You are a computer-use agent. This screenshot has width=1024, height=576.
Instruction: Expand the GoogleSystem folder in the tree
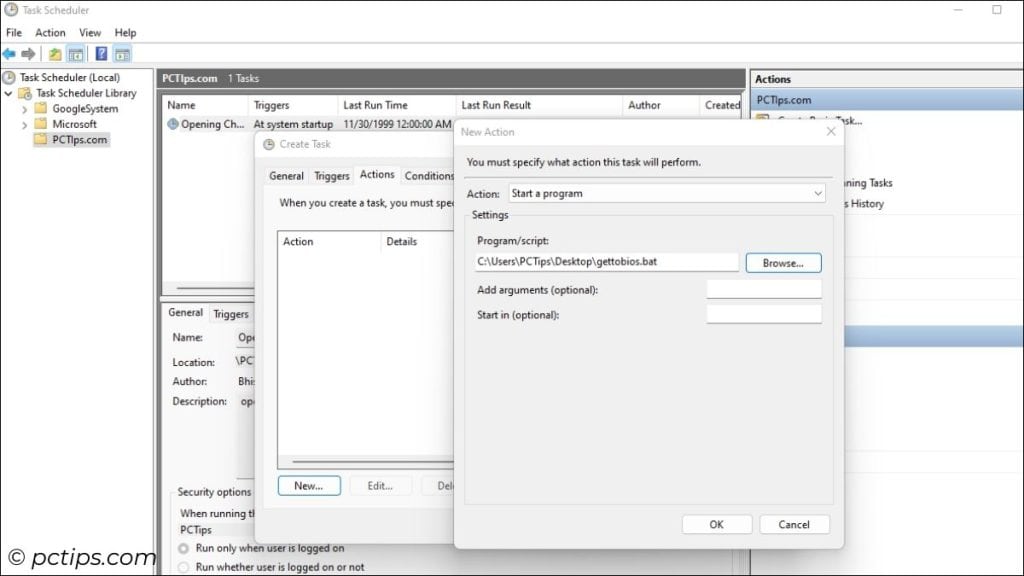point(23,108)
